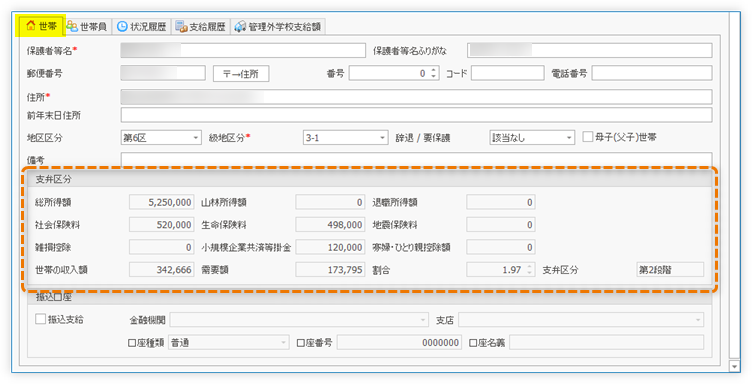Toggle the 母子(父子)世帯 checkbox
This screenshot has width=752, height=384.
point(588,137)
